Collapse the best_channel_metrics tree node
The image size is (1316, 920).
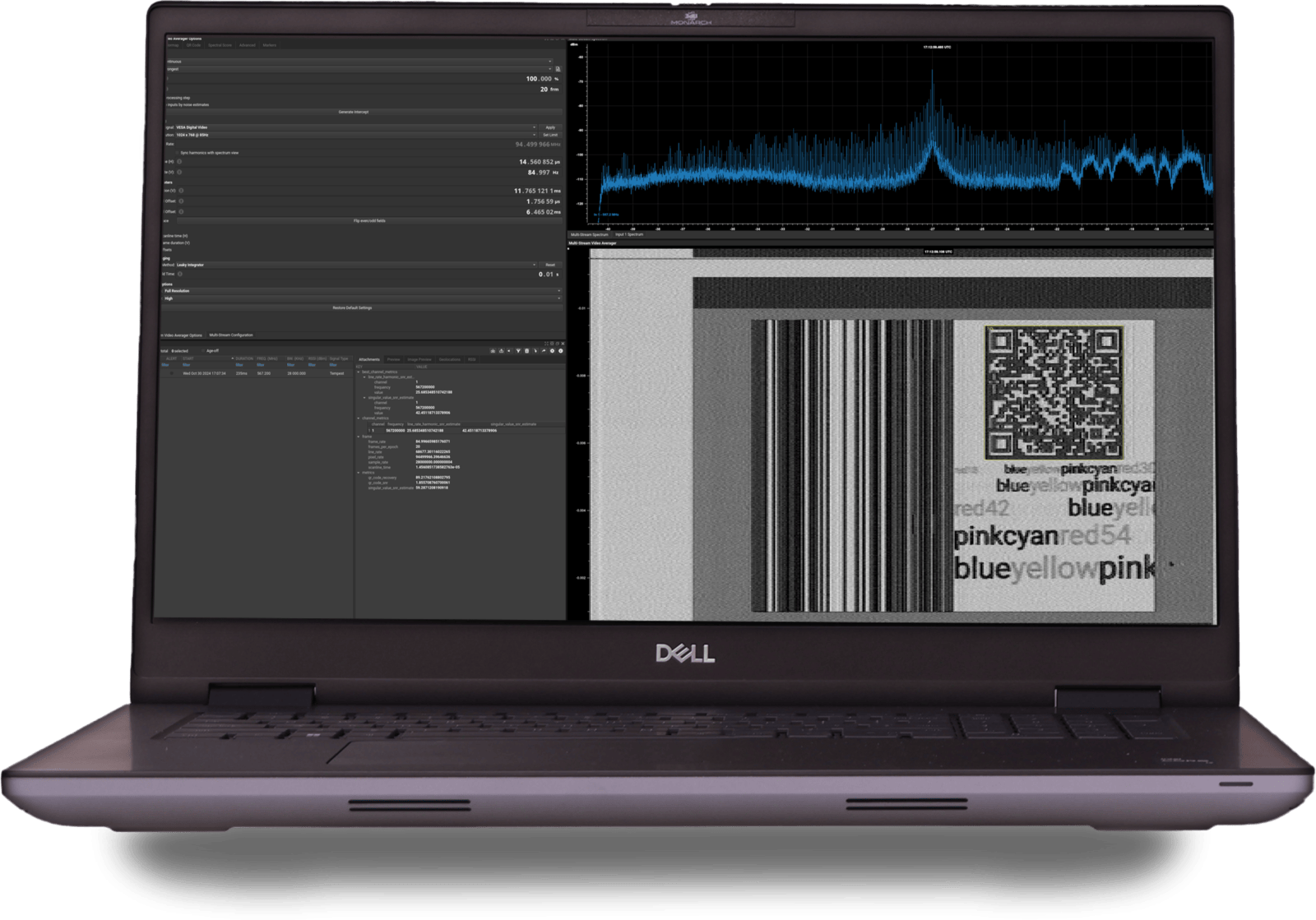click(x=360, y=372)
